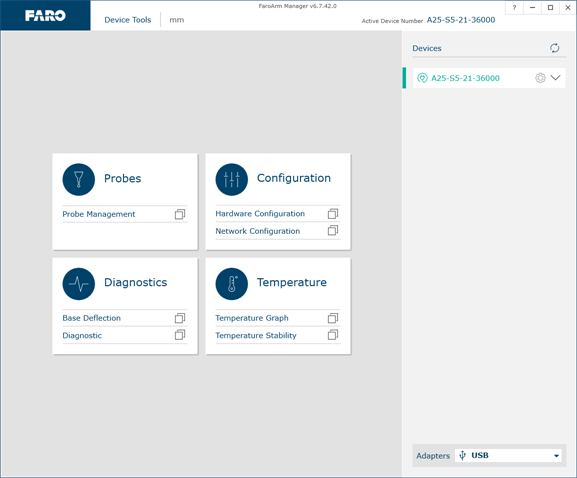Open the Device Tools menu

click(x=128, y=20)
